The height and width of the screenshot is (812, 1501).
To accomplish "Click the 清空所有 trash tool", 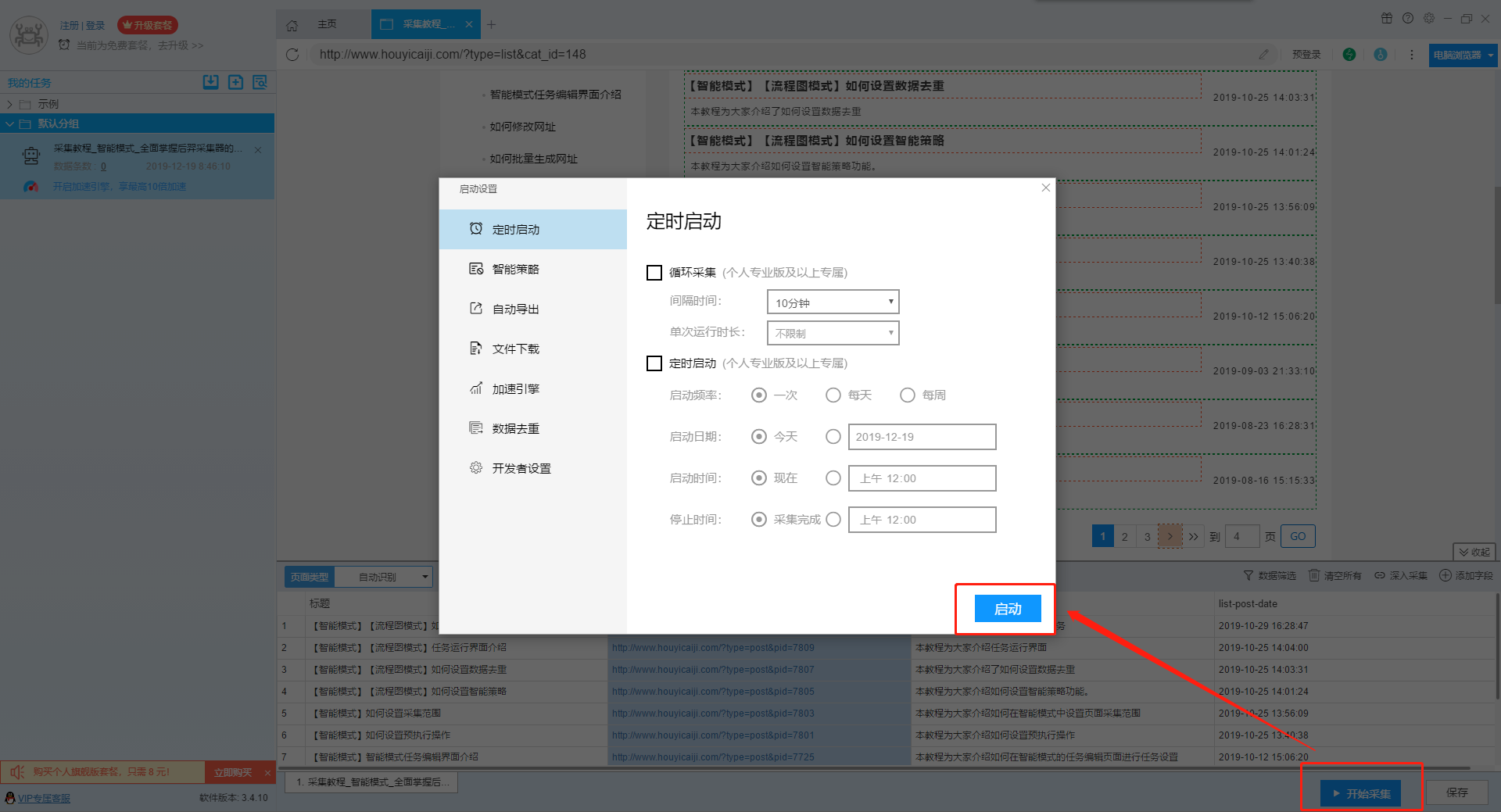I will [x=1335, y=575].
